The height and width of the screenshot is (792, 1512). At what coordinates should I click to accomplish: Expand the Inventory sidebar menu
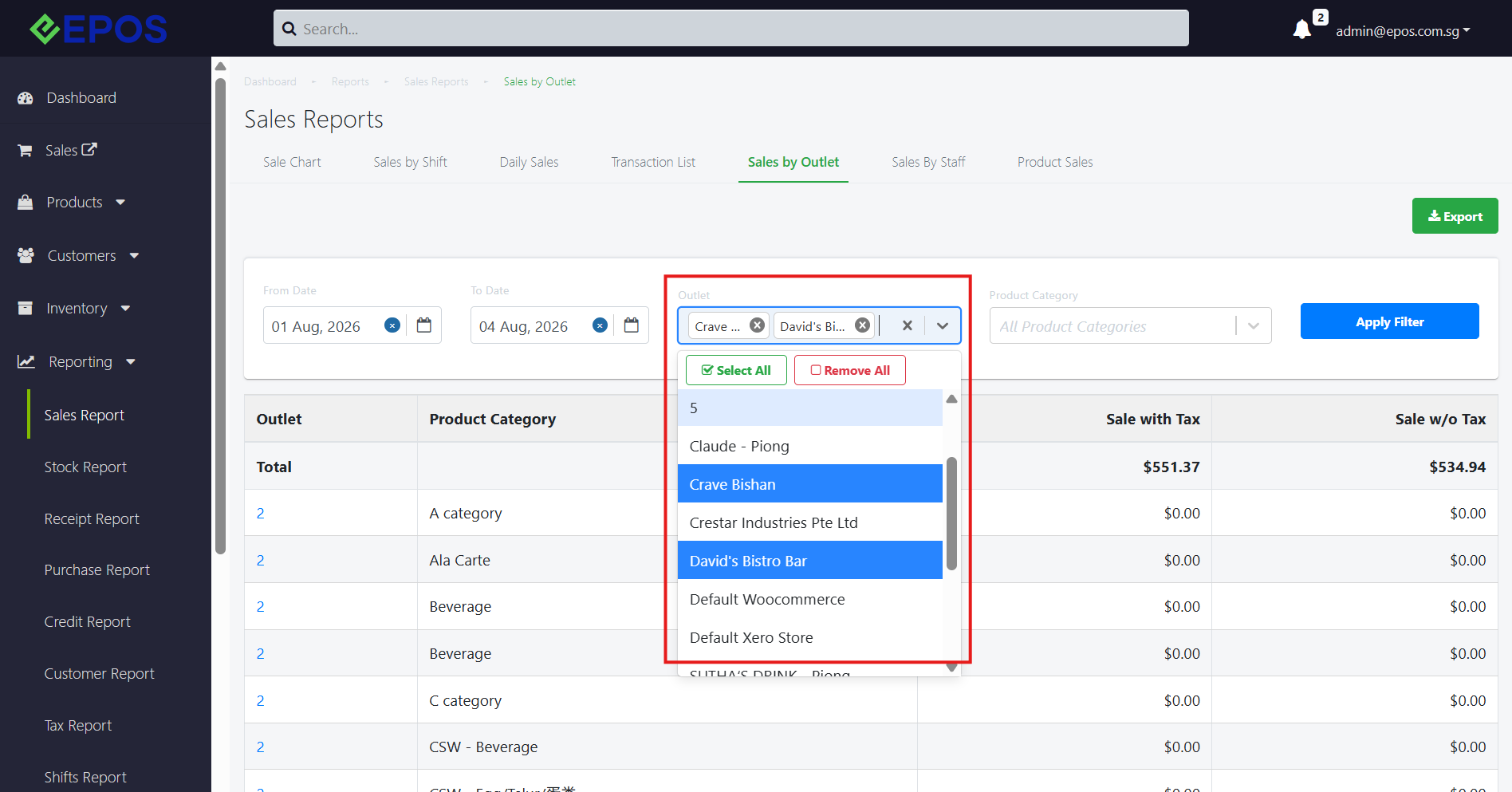pyautogui.click(x=125, y=309)
